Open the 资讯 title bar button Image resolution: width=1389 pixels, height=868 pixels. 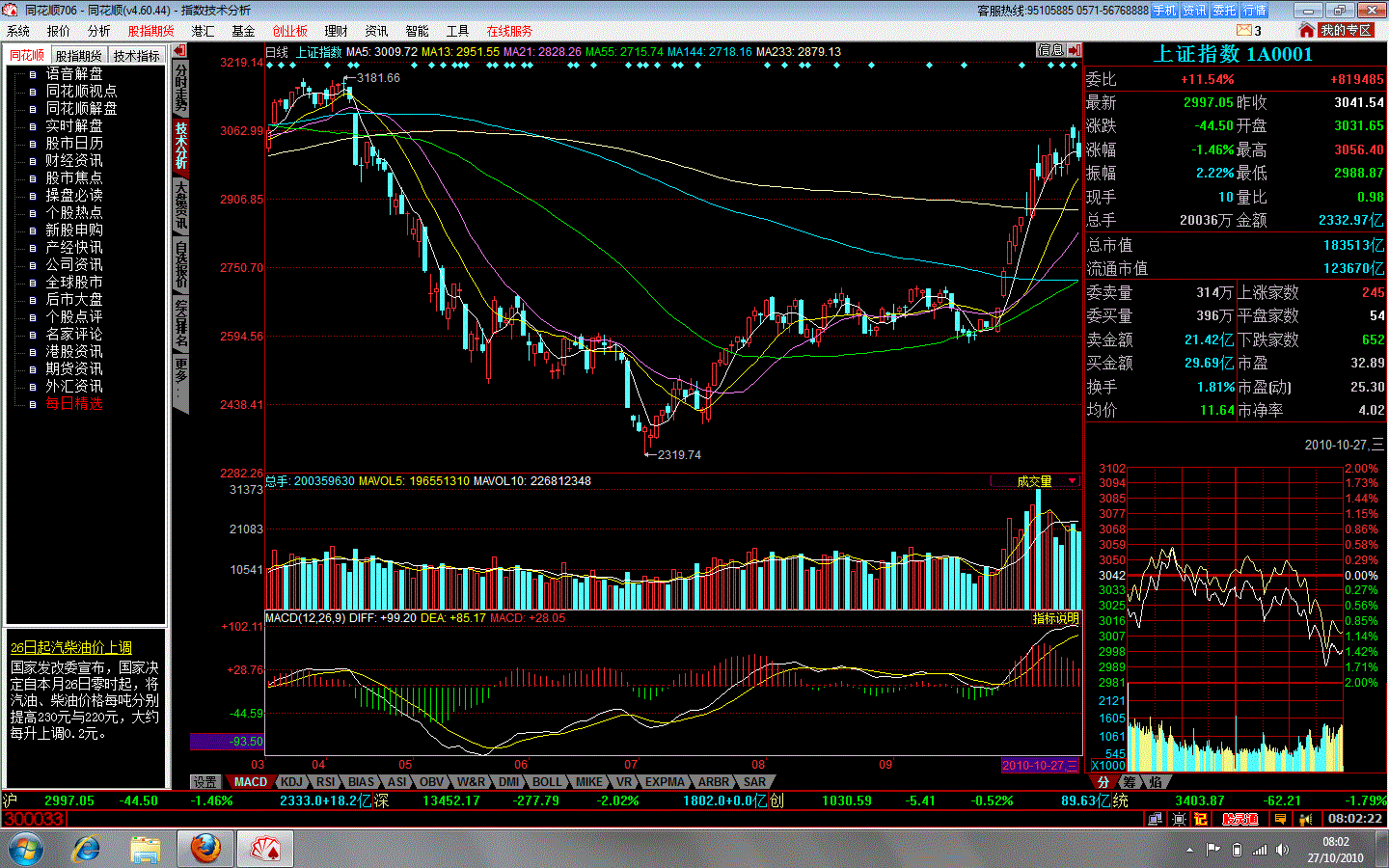point(1194,11)
